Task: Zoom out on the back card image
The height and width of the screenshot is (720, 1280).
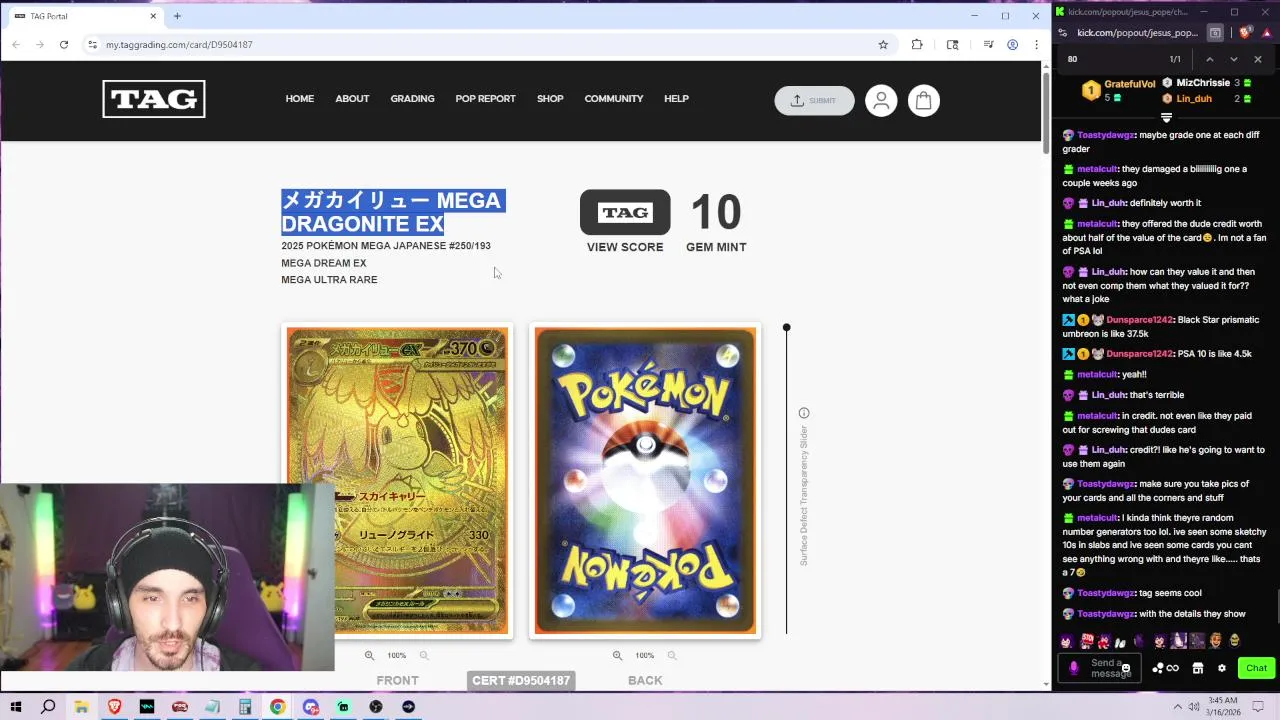Action: 672,655
